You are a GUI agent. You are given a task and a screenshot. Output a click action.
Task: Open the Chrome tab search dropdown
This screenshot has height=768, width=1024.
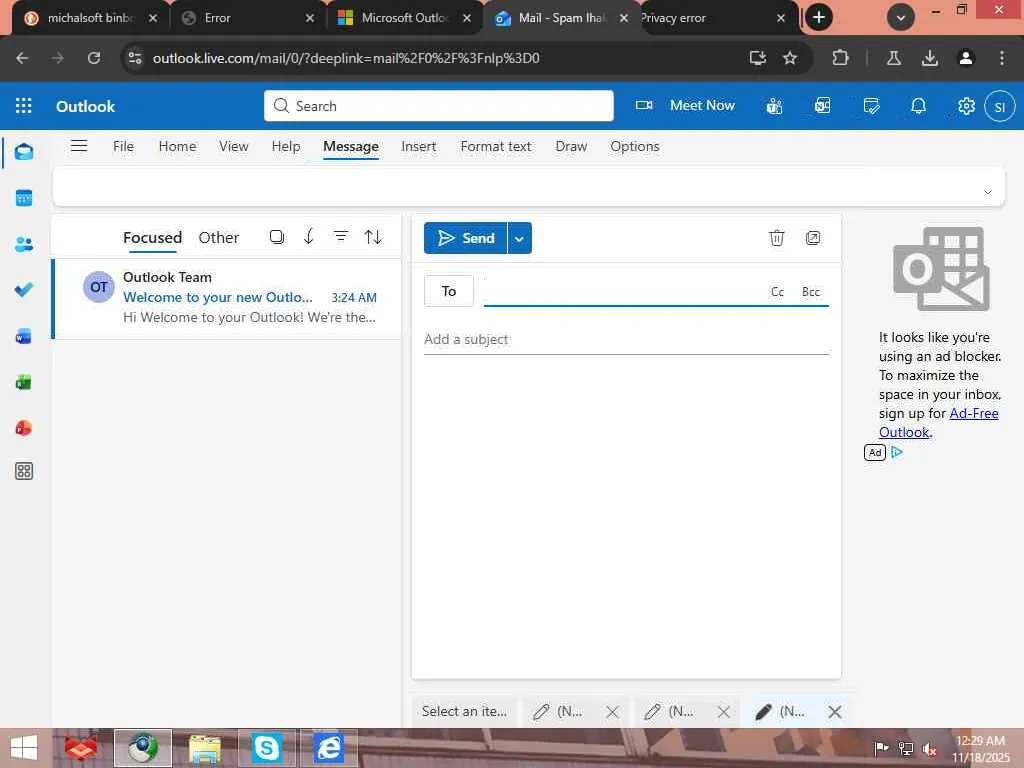click(x=901, y=18)
